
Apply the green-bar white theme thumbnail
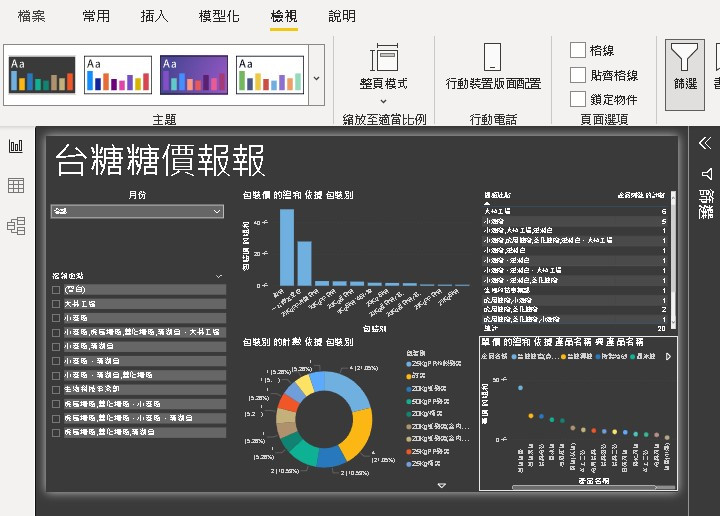click(x=270, y=75)
